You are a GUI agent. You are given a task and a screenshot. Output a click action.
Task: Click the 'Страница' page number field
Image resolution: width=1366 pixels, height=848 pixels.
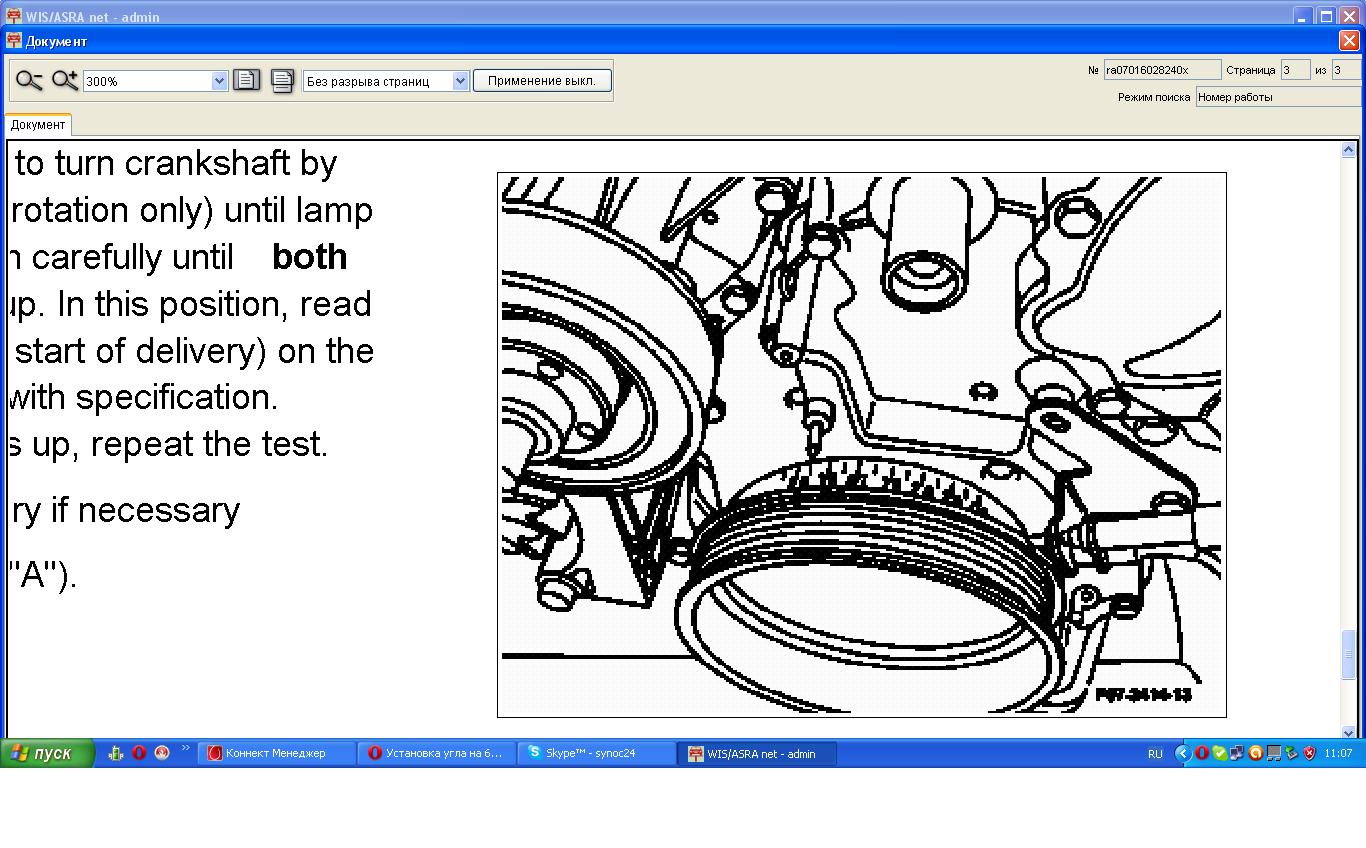1295,70
